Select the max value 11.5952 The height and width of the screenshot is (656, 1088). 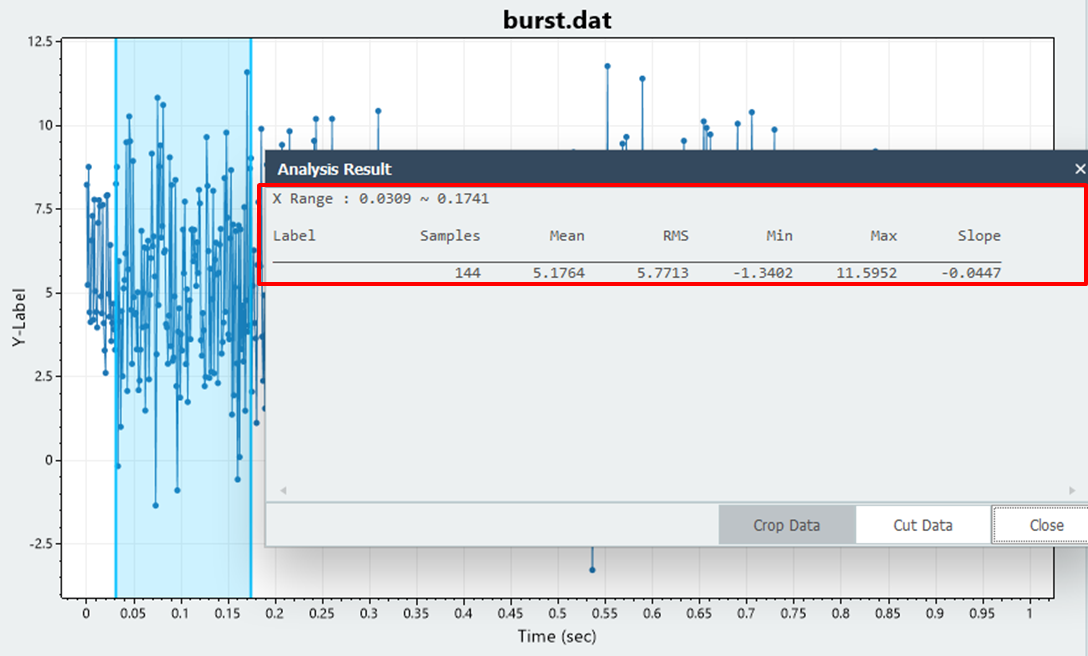coord(866,273)
